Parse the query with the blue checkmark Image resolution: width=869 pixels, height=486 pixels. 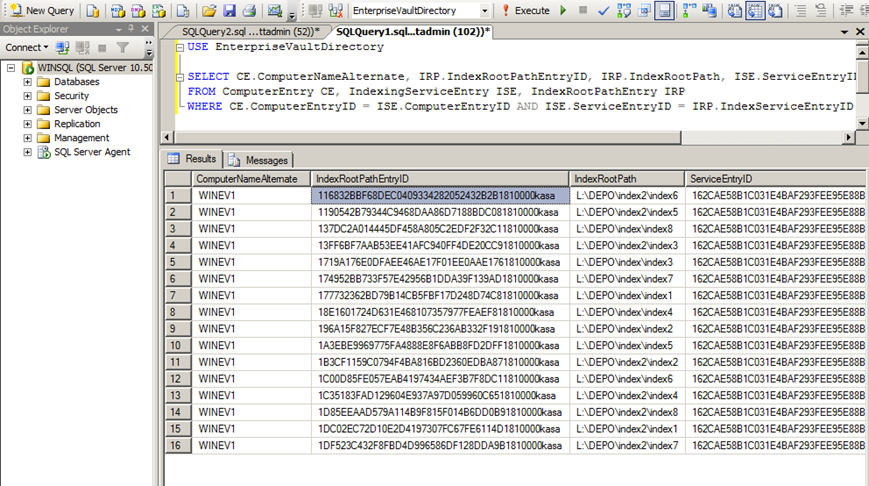click(603, 10)
